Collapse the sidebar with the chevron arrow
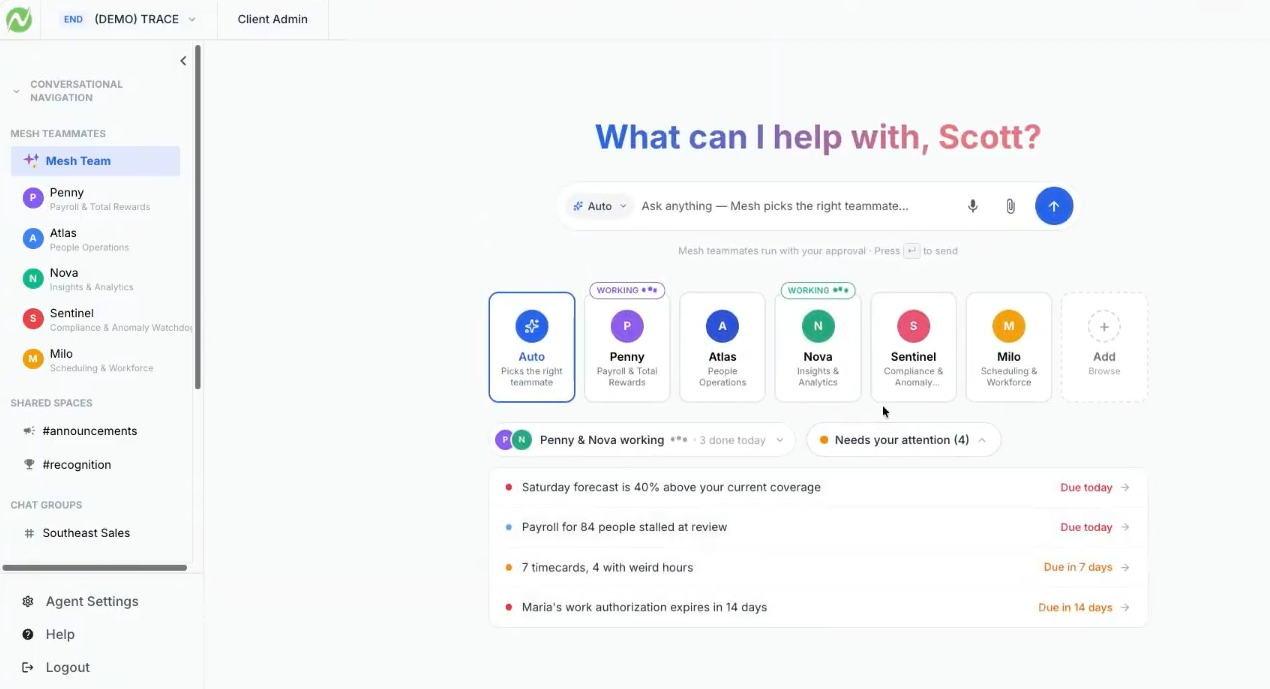Image resolution: width=1270 pixels, height=689 pixels. click(x=183, y=61)
